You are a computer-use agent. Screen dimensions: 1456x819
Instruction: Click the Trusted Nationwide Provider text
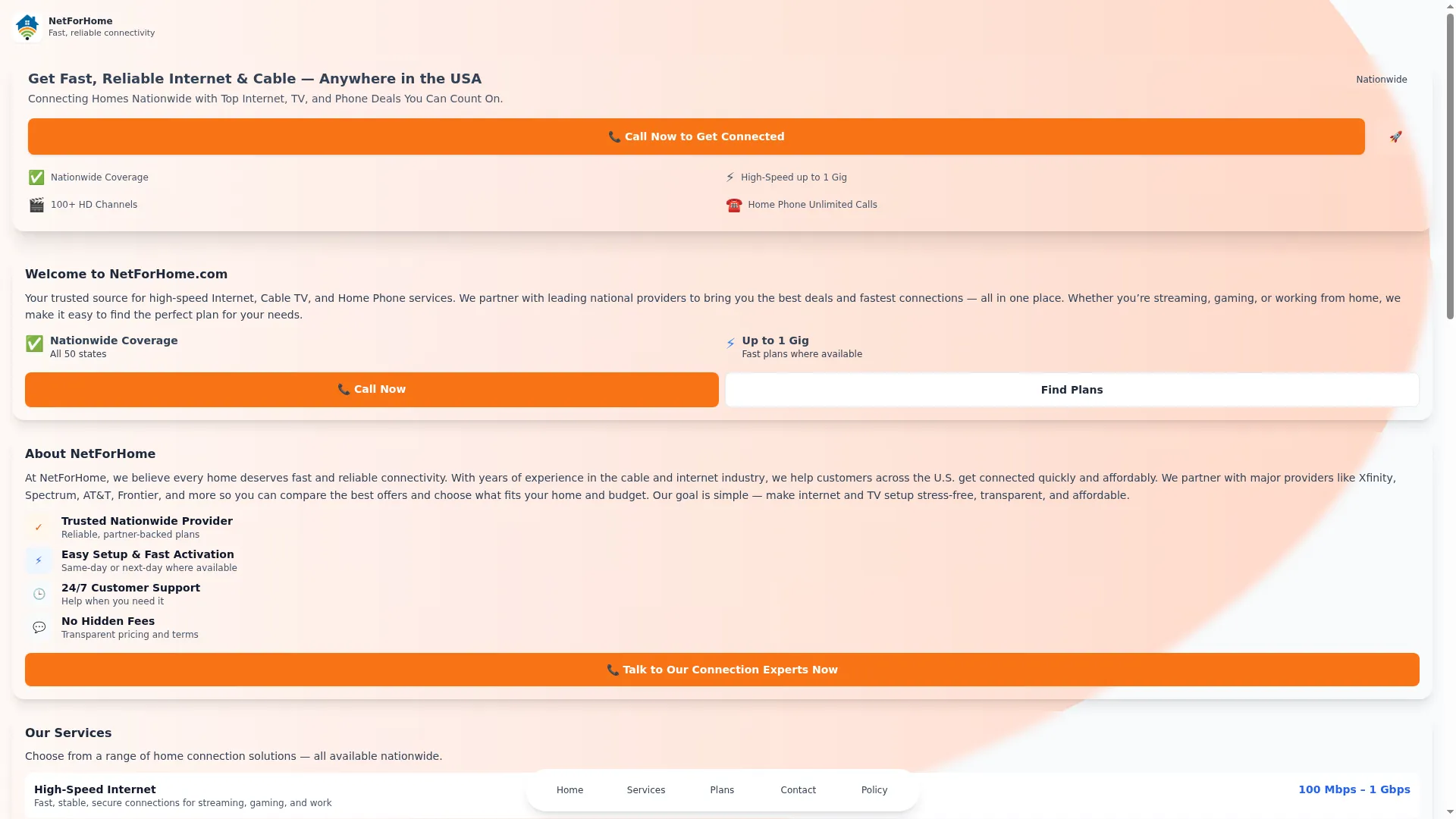[147, 521]
